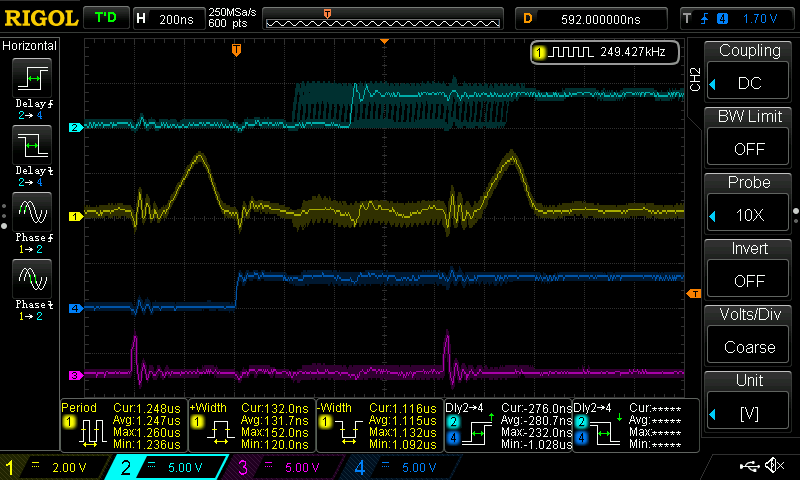Click the frequency counter square-wave icon

570,52
